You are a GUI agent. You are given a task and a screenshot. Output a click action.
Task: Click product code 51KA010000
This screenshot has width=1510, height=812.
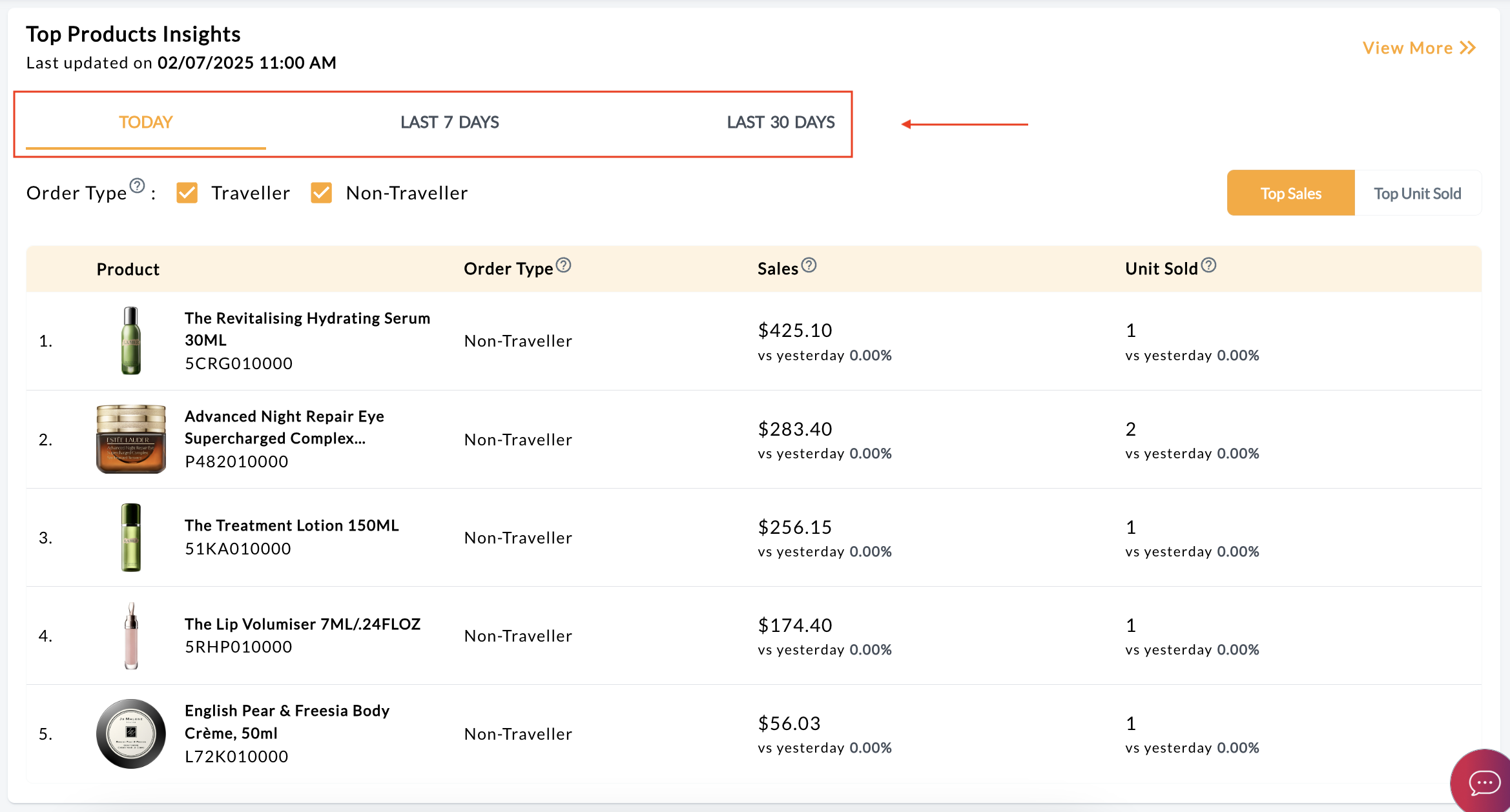(238, 549)
